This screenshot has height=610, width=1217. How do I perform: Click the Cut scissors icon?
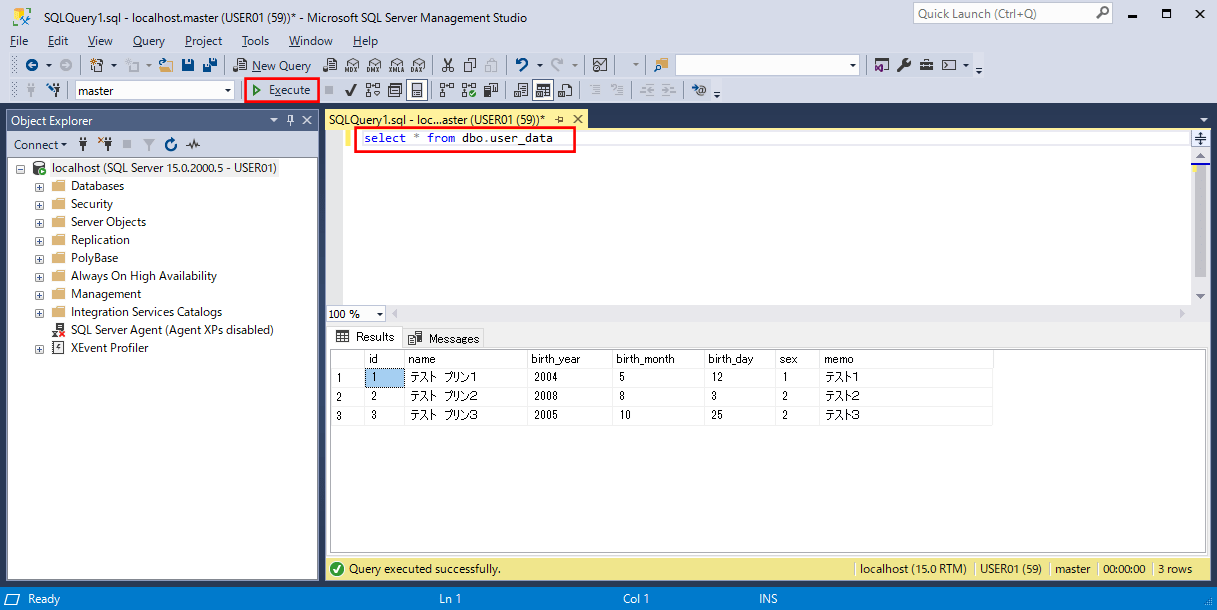[x=447, y=65]
